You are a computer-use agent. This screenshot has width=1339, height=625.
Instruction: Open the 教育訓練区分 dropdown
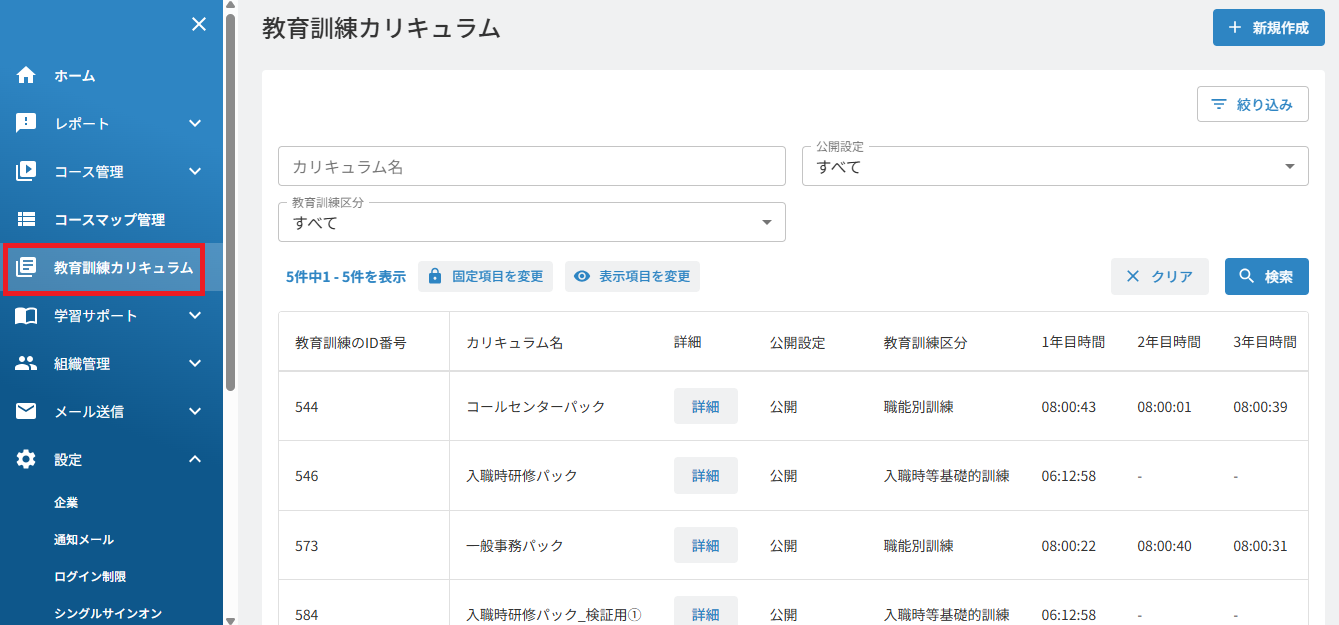pos(532,222)
